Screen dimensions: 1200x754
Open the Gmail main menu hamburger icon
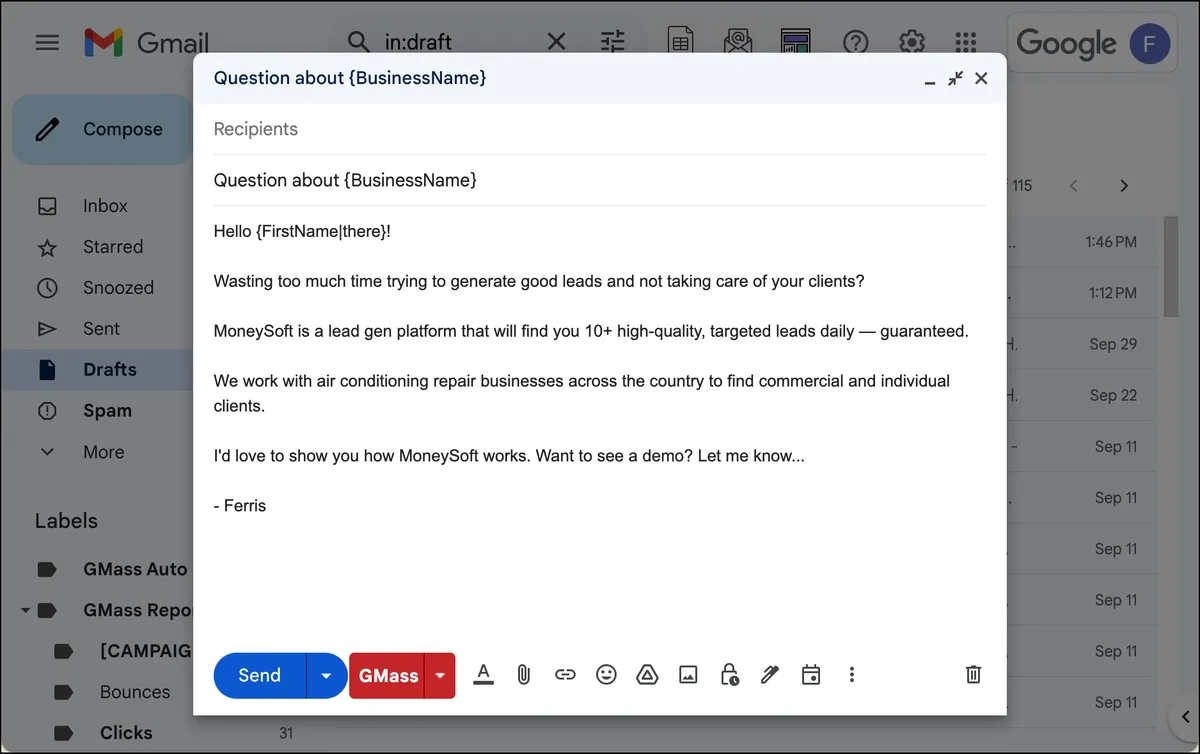47,42
